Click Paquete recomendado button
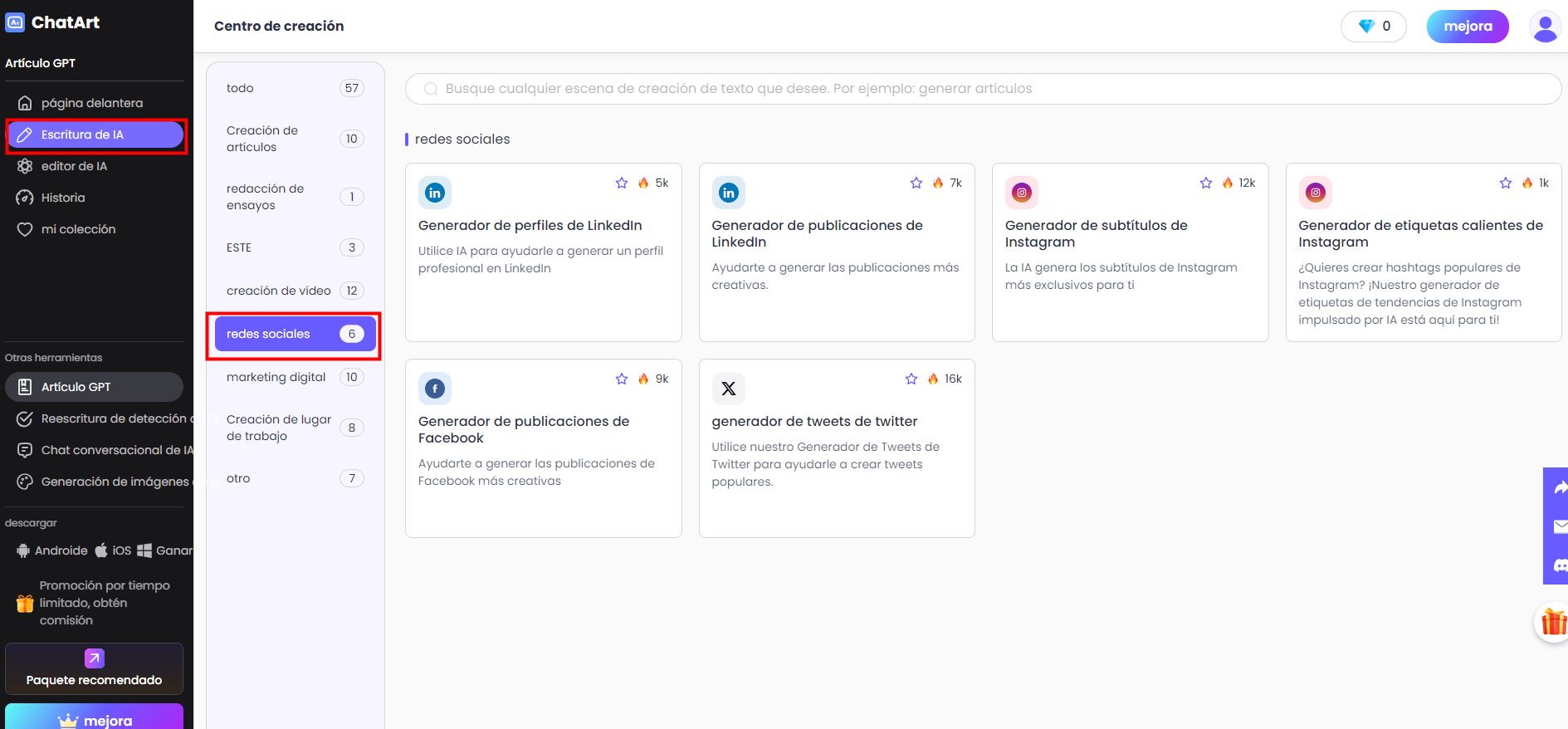 pos(95,669)
